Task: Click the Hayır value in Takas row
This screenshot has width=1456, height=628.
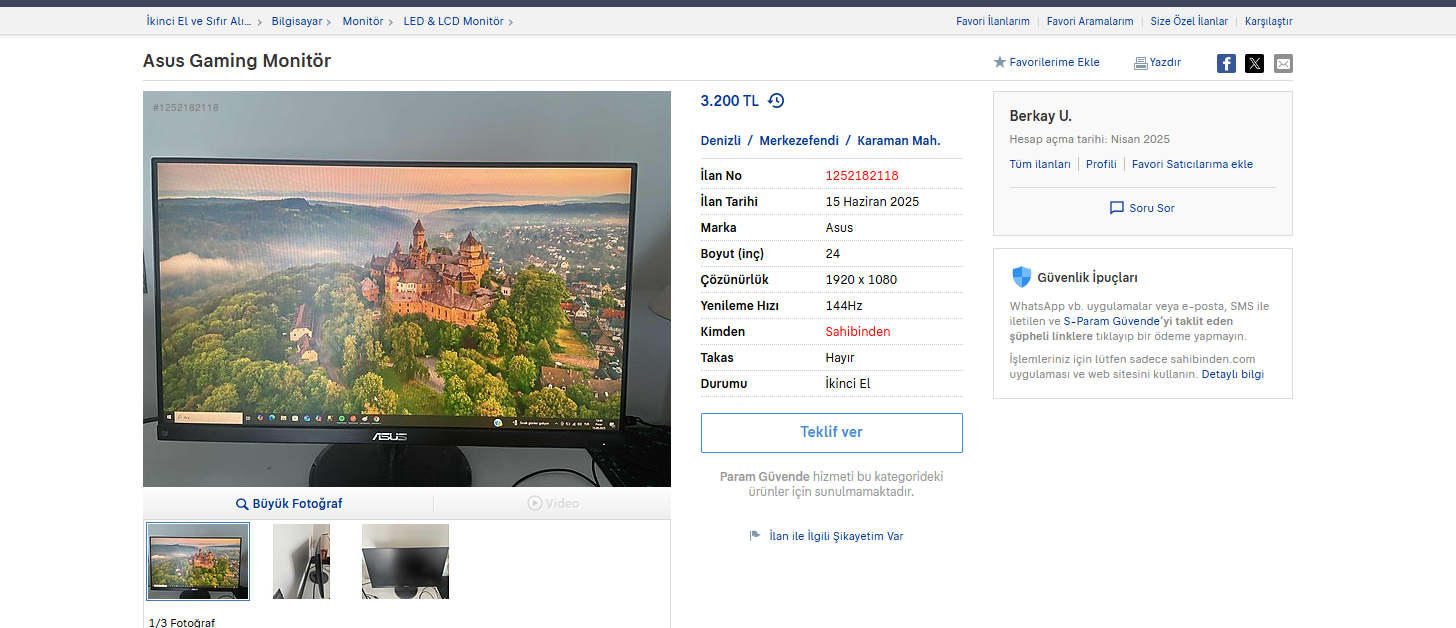Action: click(x=840, y=357)
